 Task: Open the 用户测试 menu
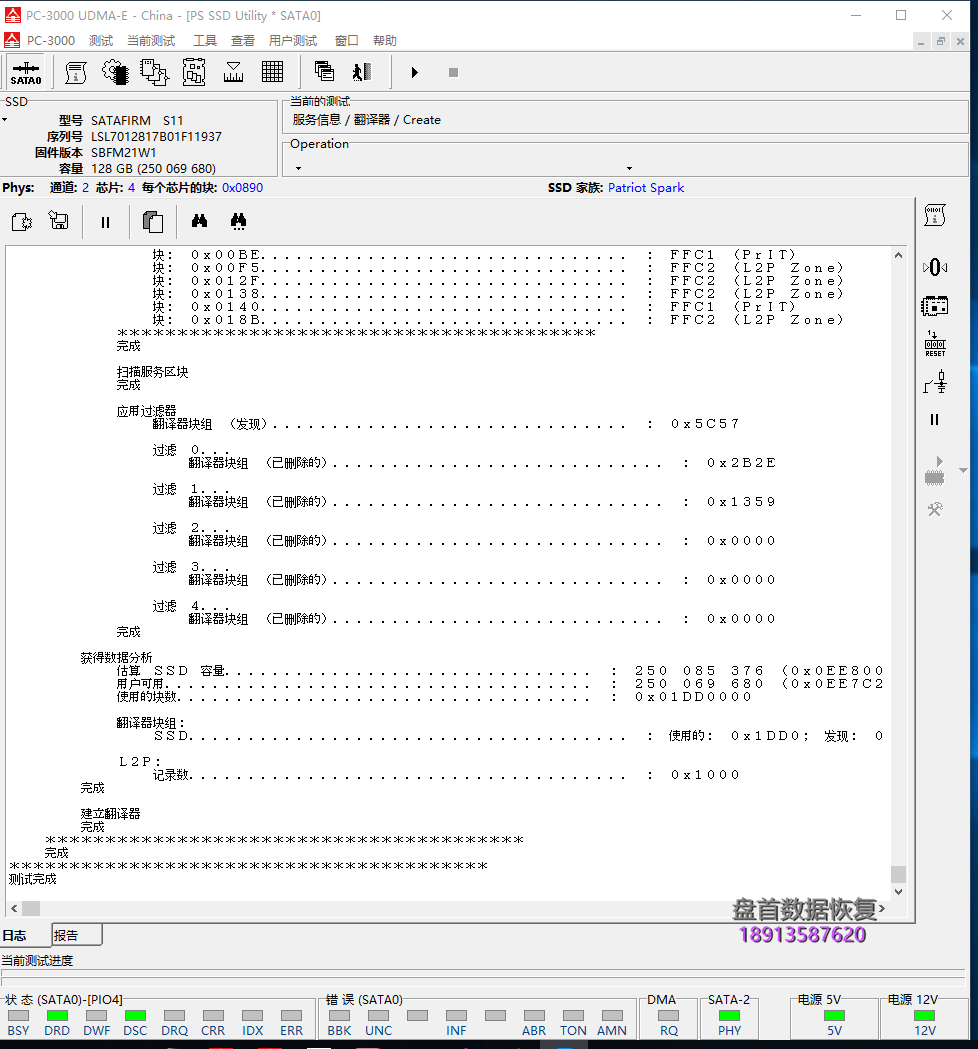[x=293, y=40]
